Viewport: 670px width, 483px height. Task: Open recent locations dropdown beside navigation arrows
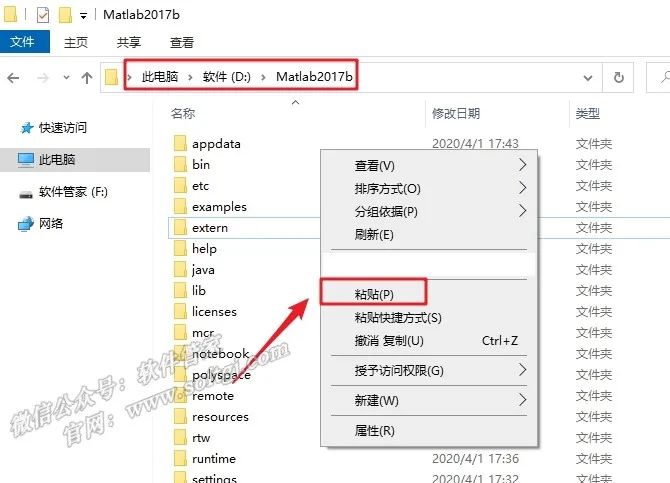coord(66,78)
